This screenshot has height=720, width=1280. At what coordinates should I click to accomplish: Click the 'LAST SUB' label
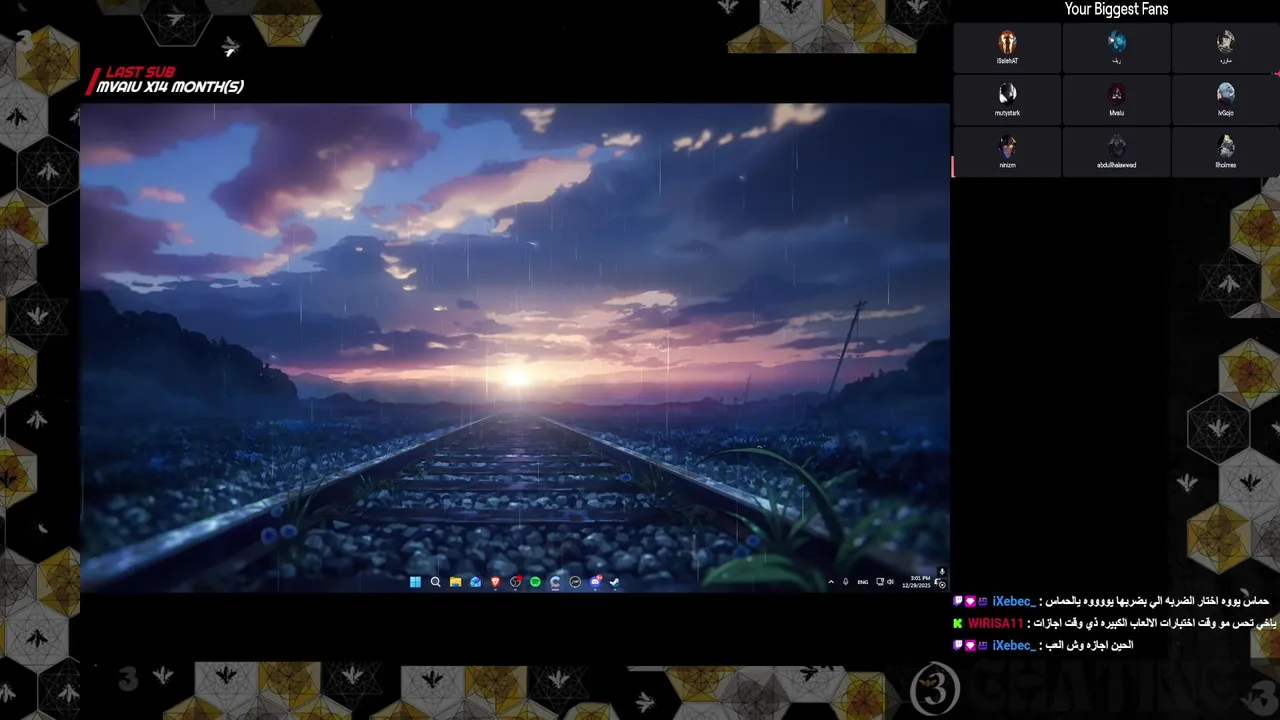(x=140, y=72)
